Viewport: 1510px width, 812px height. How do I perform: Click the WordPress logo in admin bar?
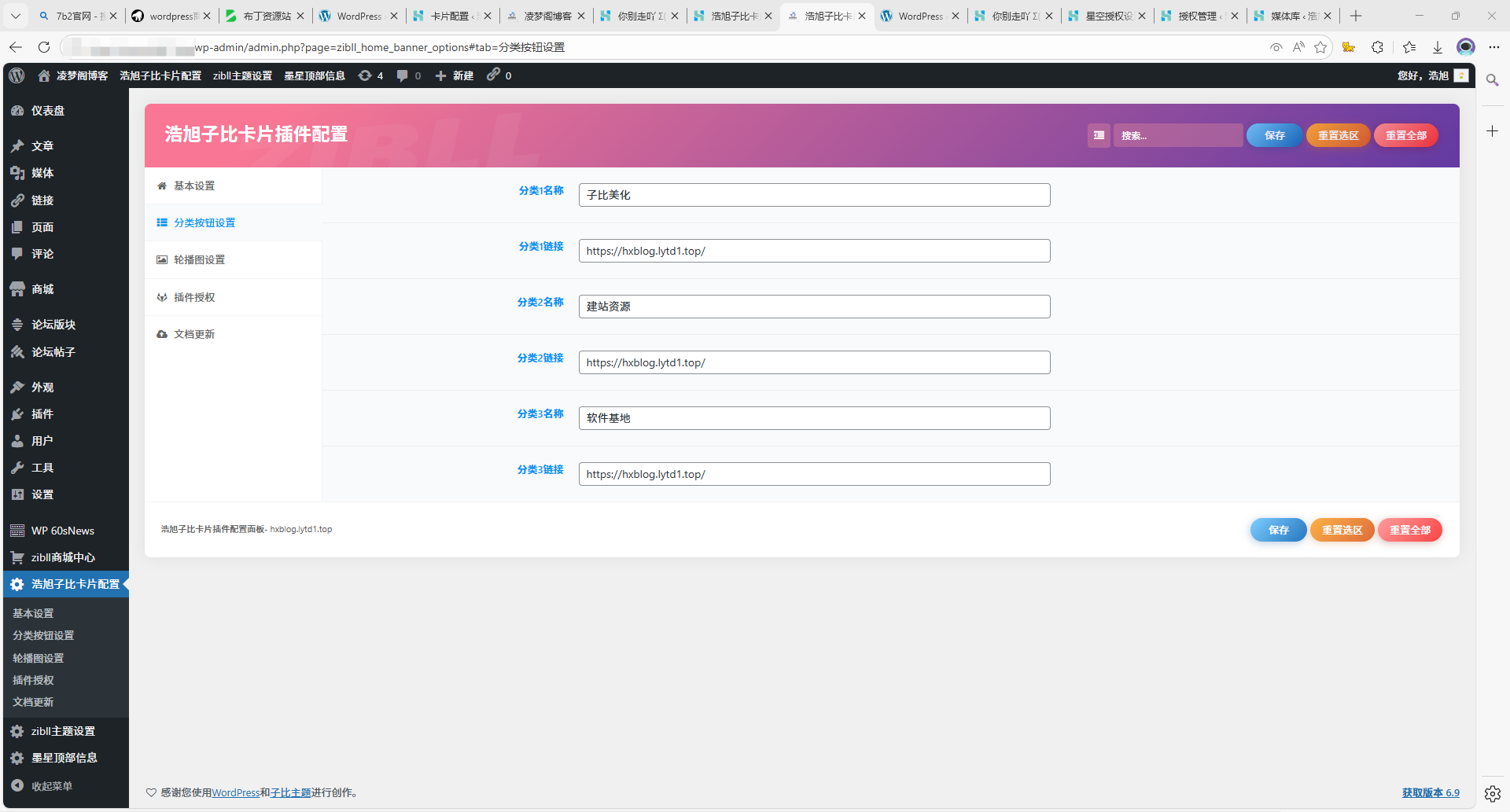(x=17, y=75)
